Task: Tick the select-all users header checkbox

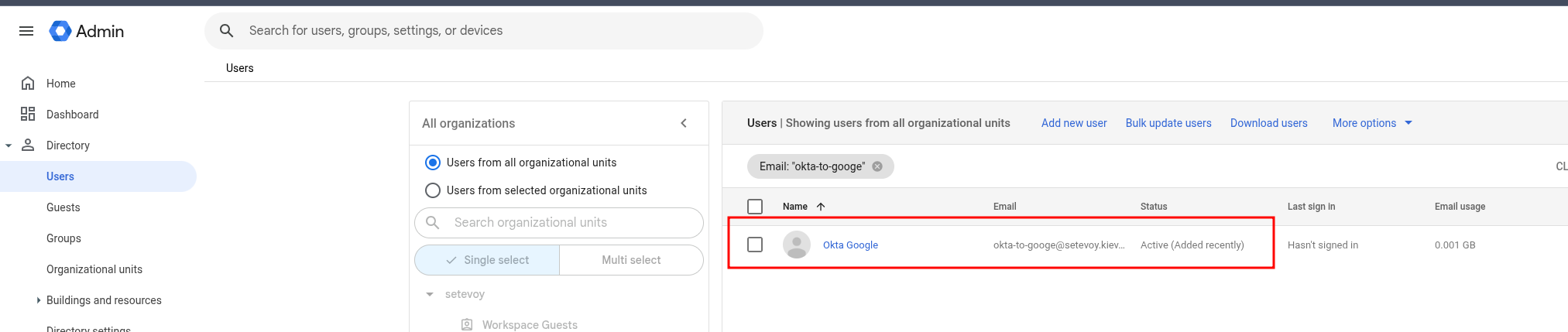Action: tap(755, 207)
